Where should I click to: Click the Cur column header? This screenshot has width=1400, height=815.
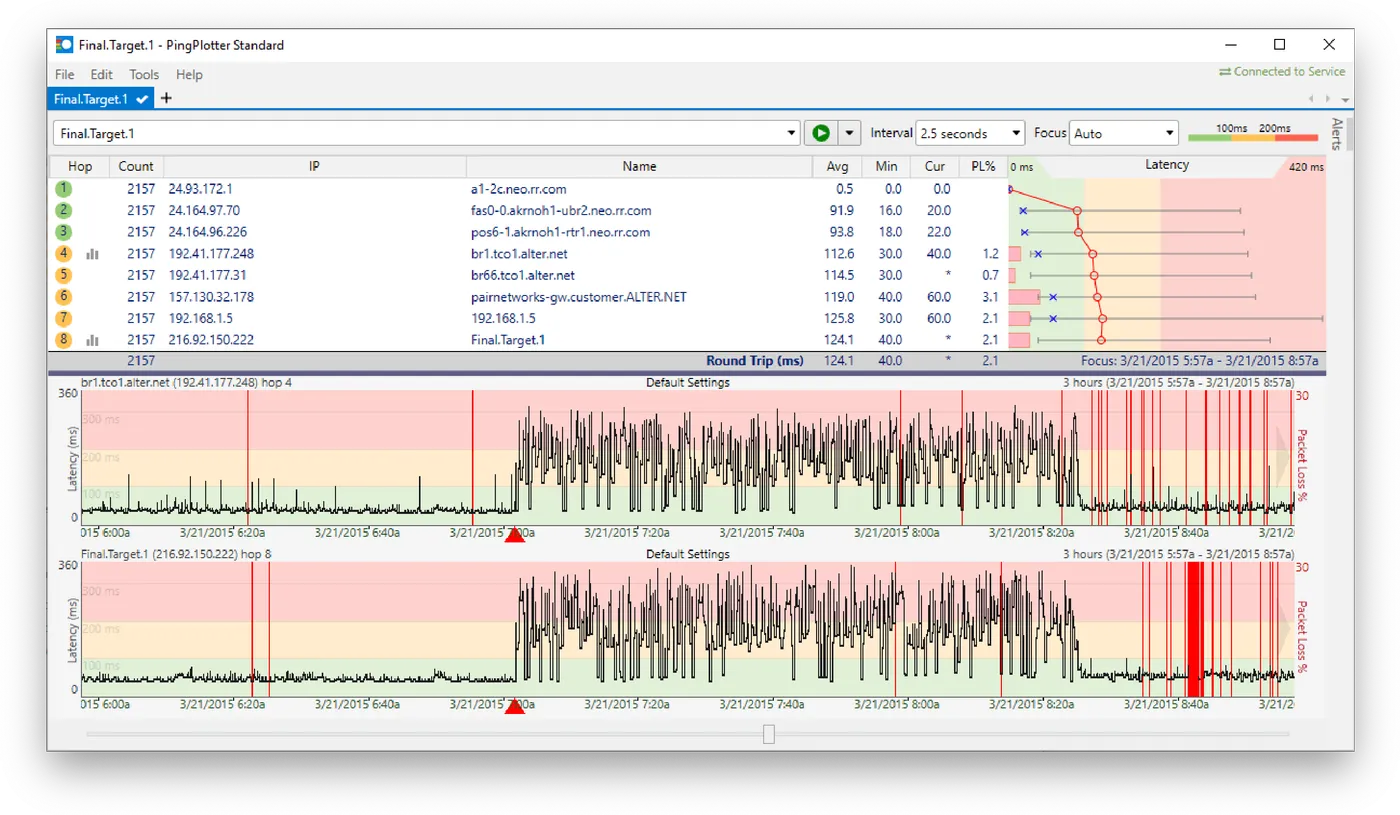pos(935,166)
